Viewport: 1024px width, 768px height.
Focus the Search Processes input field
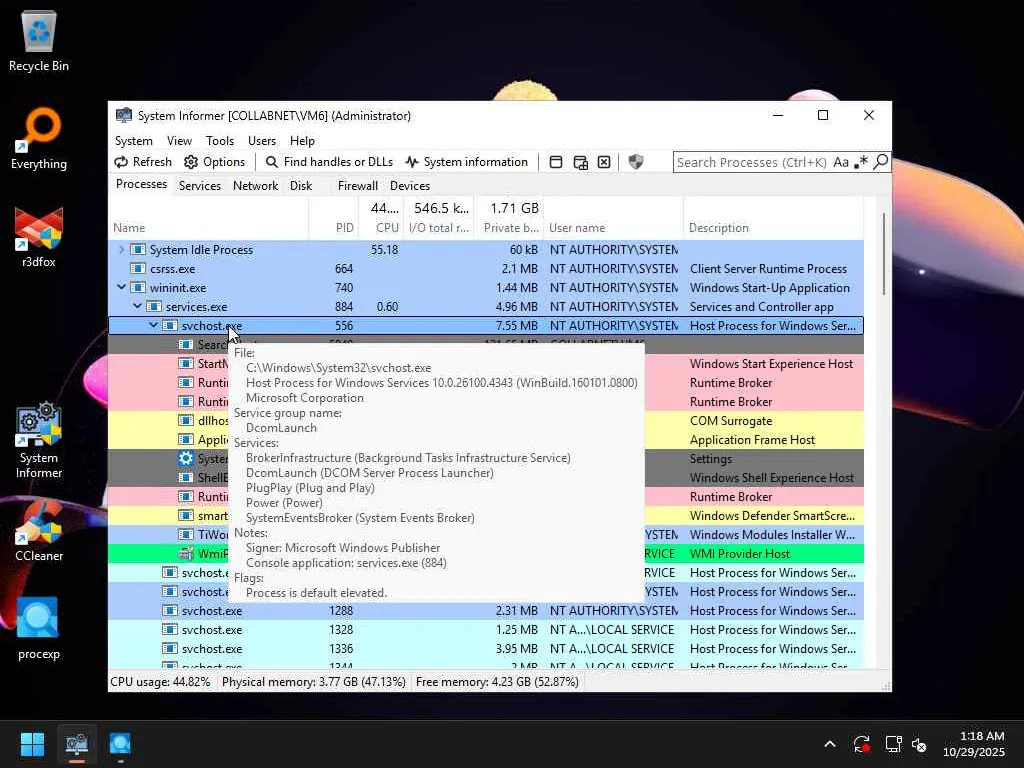752,162
